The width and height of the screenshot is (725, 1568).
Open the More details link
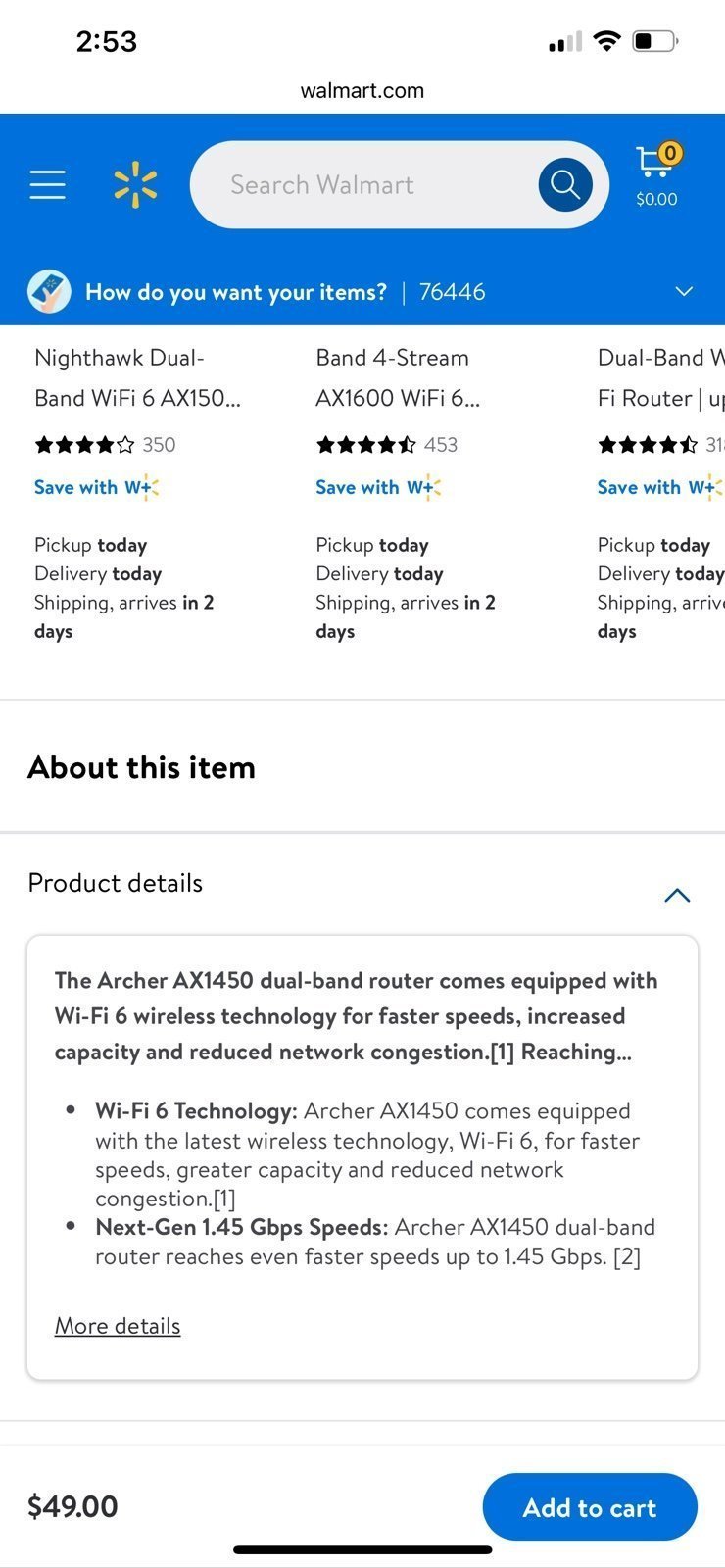pyautogui.click(x=118, y=1326)
